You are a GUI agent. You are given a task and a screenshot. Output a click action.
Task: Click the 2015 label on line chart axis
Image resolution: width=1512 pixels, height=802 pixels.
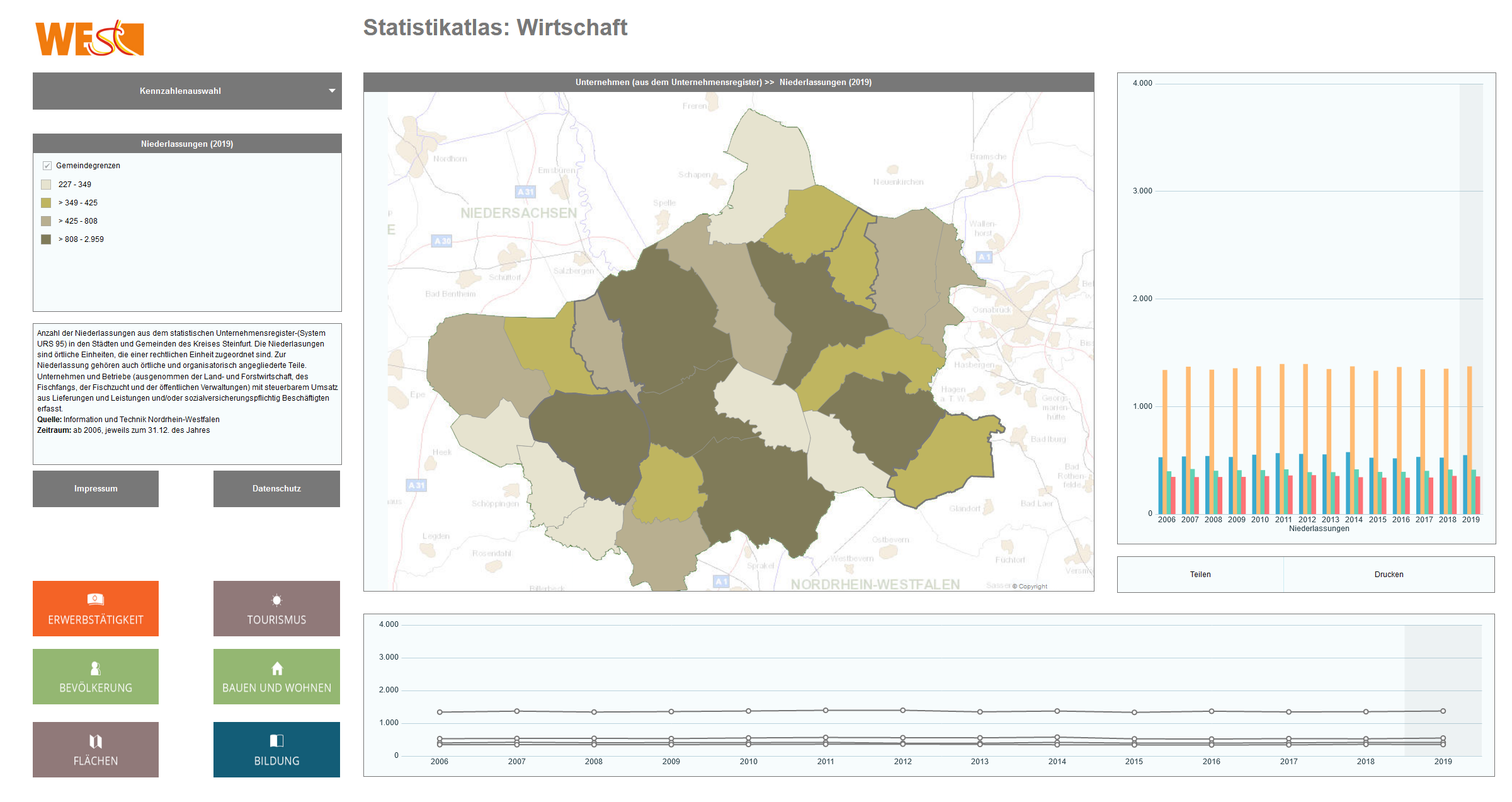pos(1134,762)
